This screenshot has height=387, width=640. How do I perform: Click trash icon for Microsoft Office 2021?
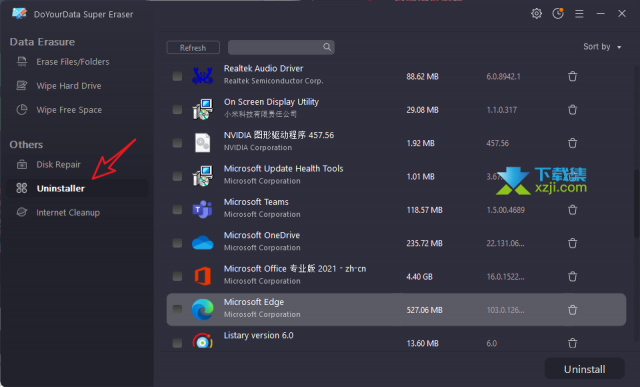(573, 277)
